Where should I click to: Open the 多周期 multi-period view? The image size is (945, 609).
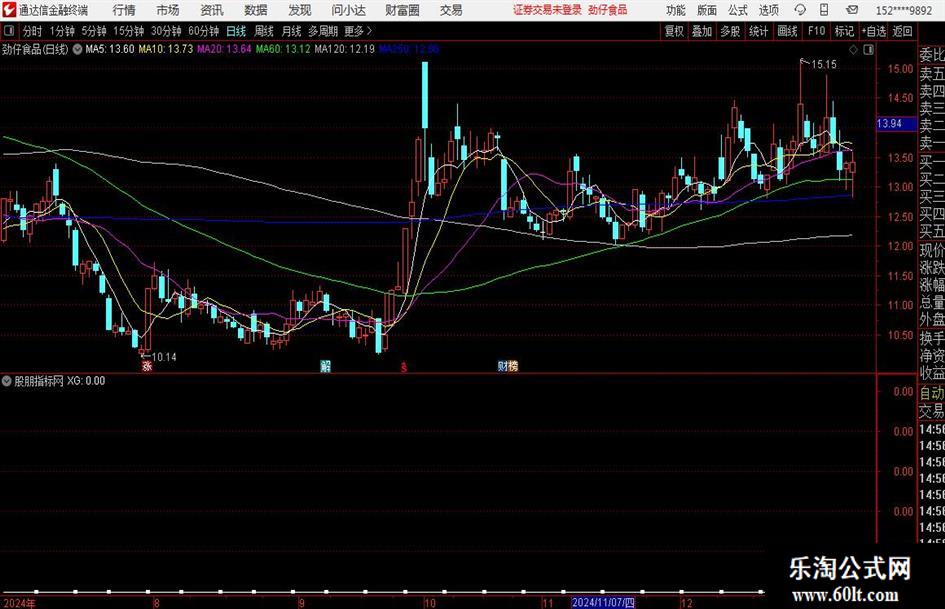click(x=323, y=31)
